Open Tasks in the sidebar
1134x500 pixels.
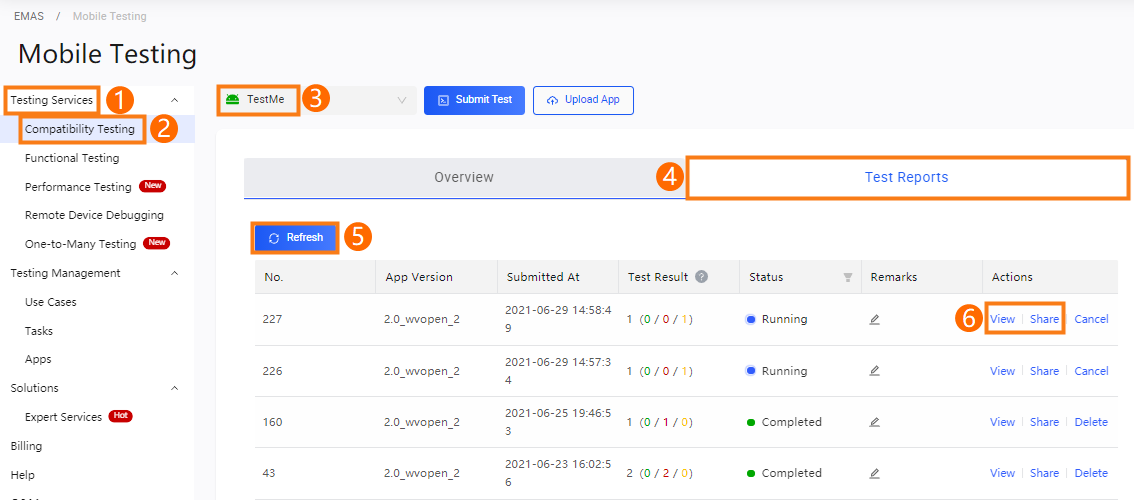coord(38,331)
